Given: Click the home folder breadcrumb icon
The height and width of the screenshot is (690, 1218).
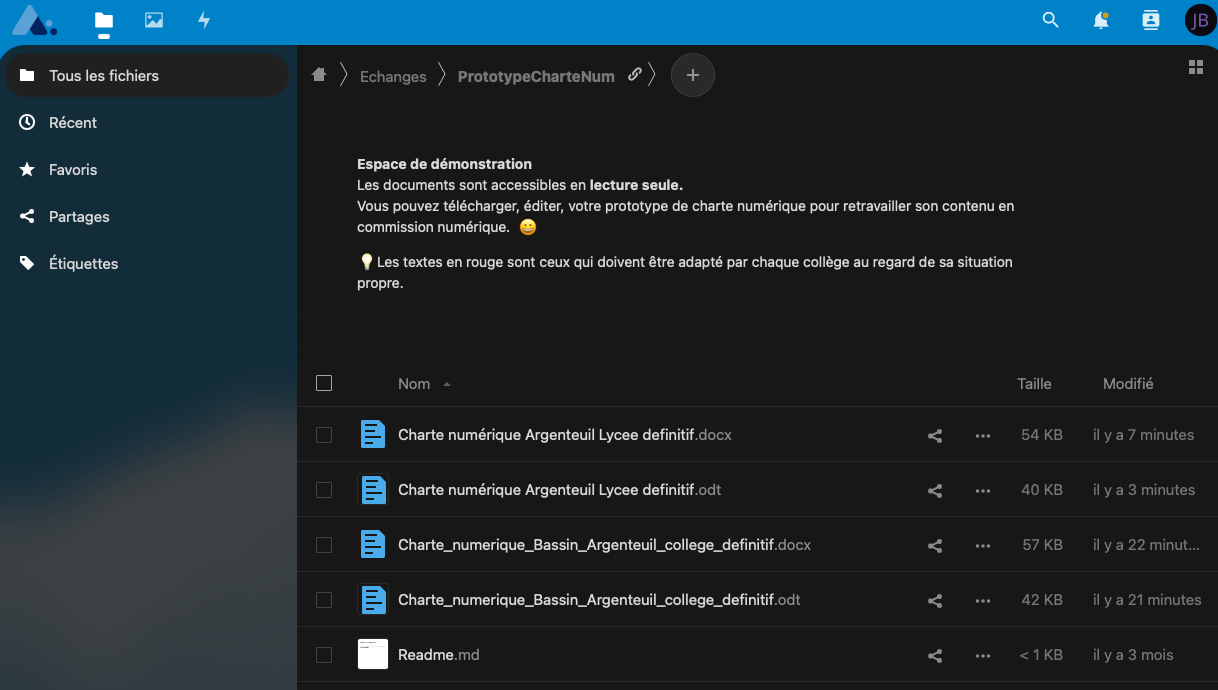Looking at the screenshot, I should click(319, 75).
